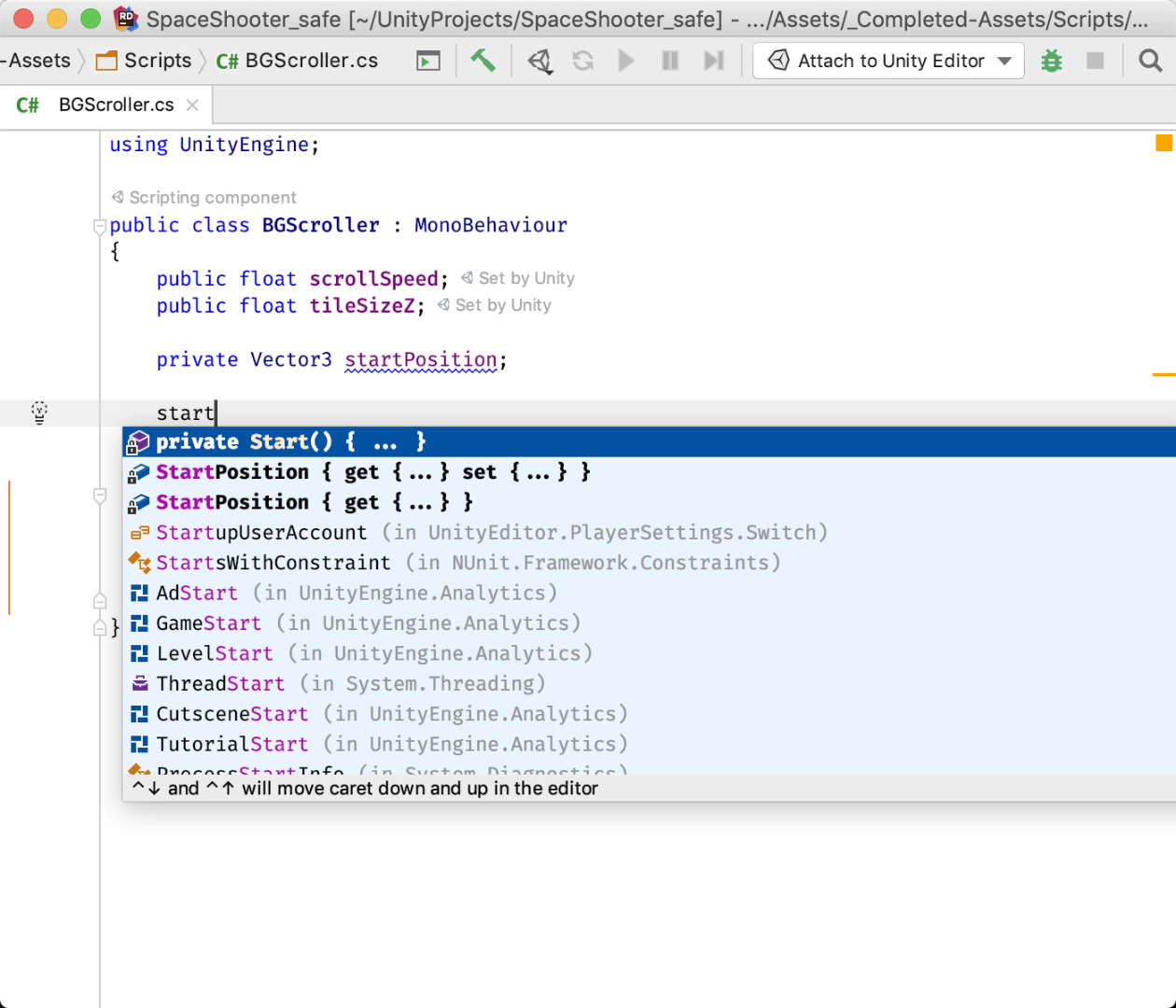1176x1008 pixels.
Task: Close the BGScroller.cs editor tab
Action: tap(192, 105)
